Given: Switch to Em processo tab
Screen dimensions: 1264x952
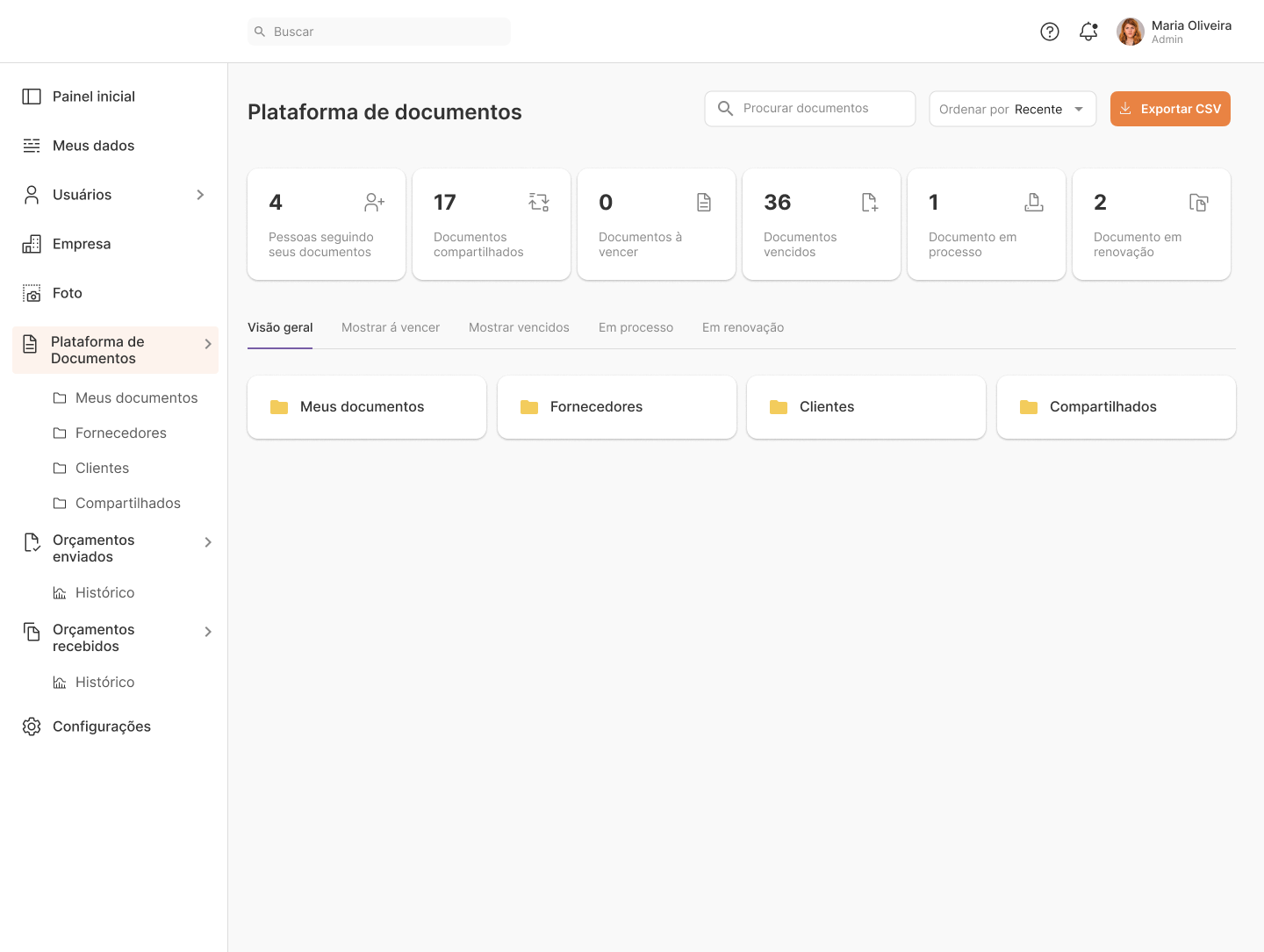Looking at the screenshot, I should point(636,327).
